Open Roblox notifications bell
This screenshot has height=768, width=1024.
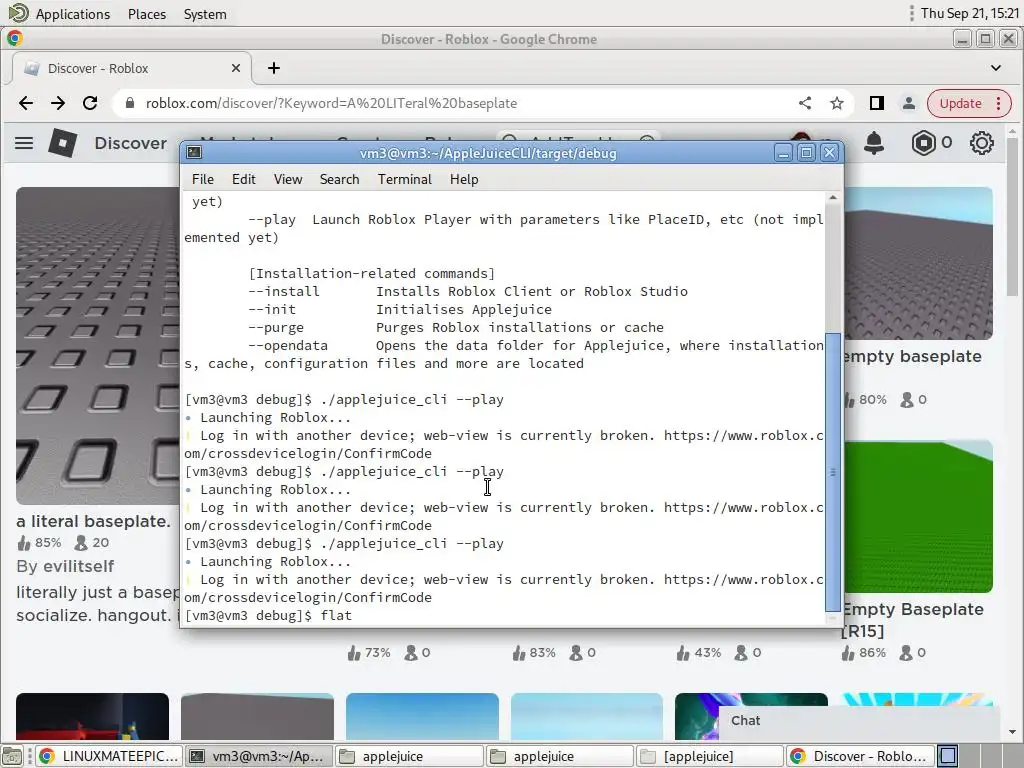874,143
